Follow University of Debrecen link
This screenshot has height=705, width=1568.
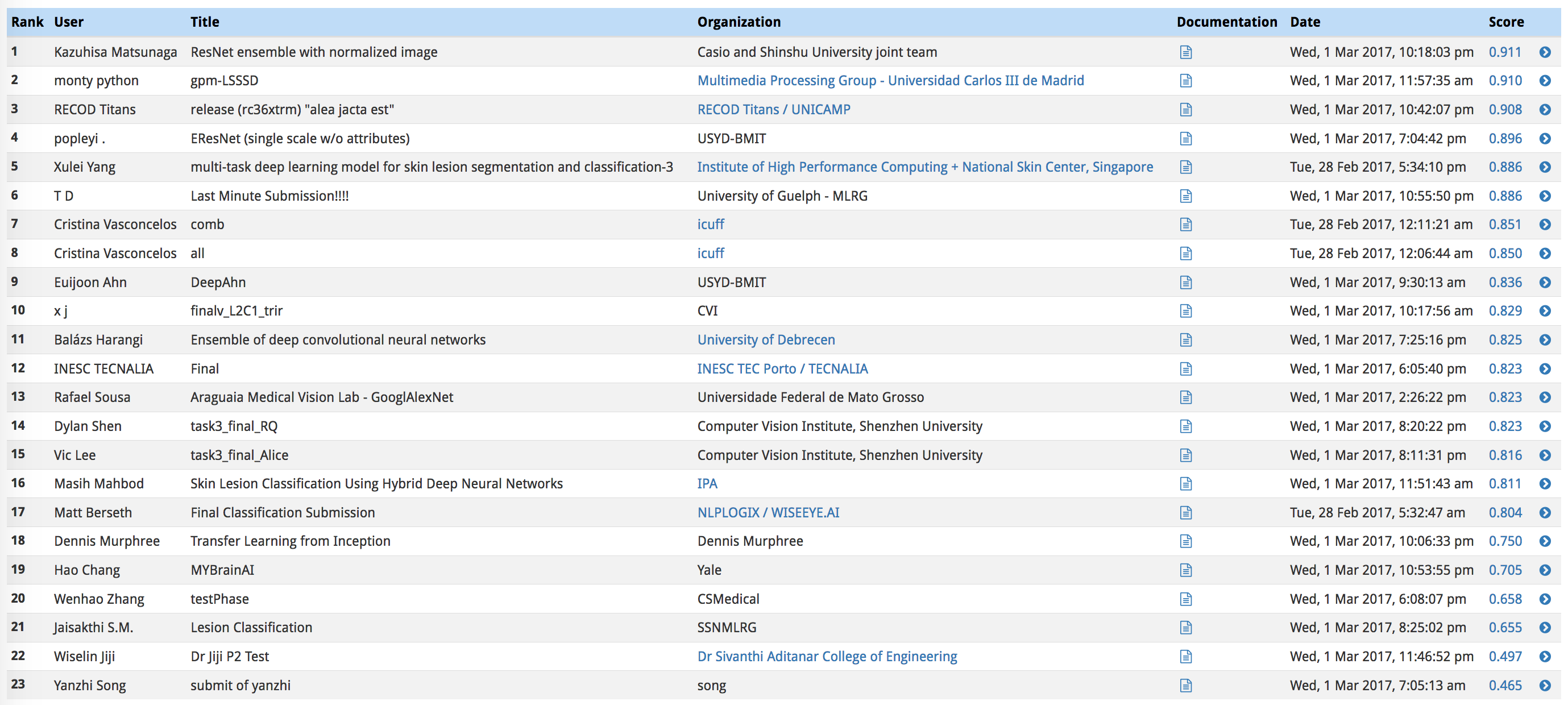coord(766,340)
